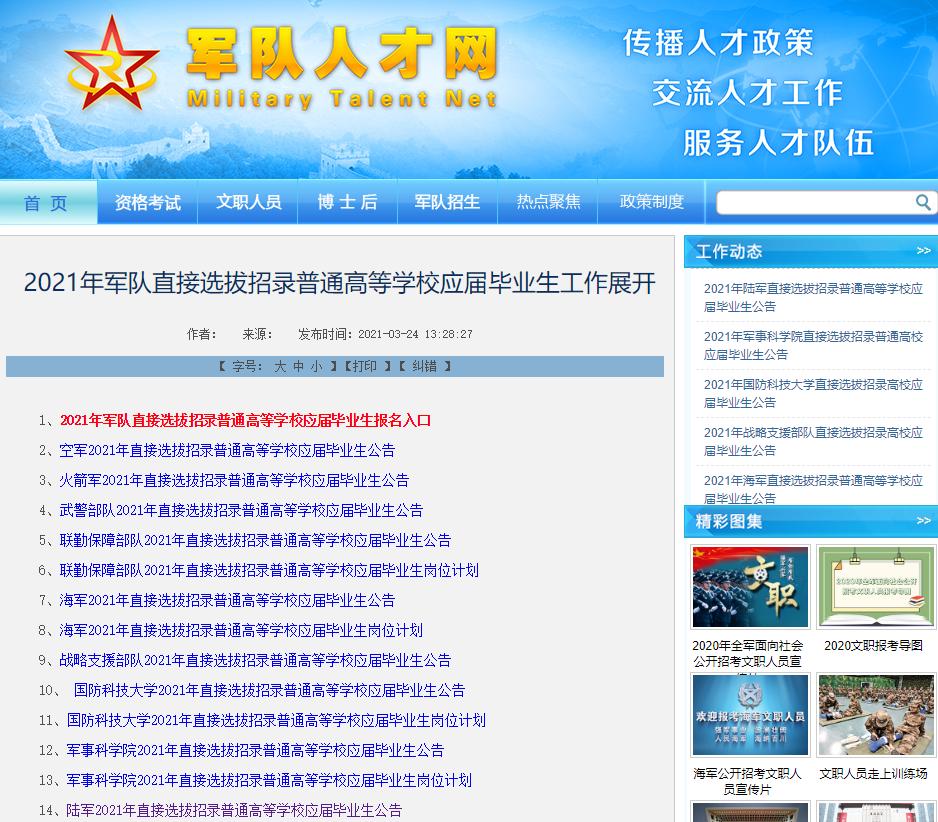Open the 2020文职报考导图 thumbnail

pyautogui.click(x=876, y=587)
